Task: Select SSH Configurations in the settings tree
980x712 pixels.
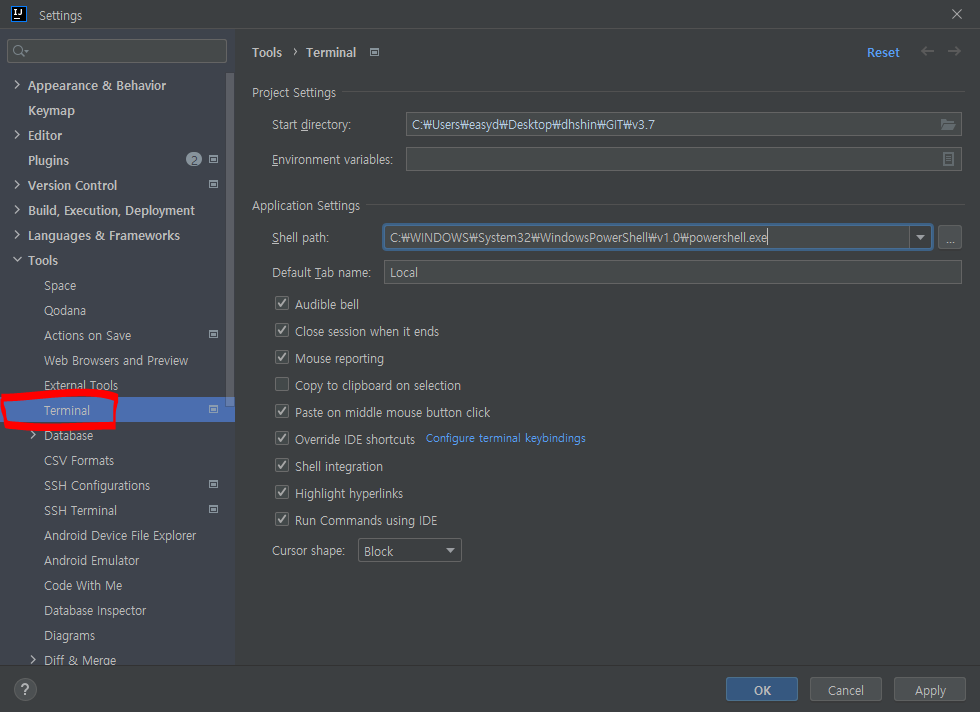Action: [x=97, y=485]
